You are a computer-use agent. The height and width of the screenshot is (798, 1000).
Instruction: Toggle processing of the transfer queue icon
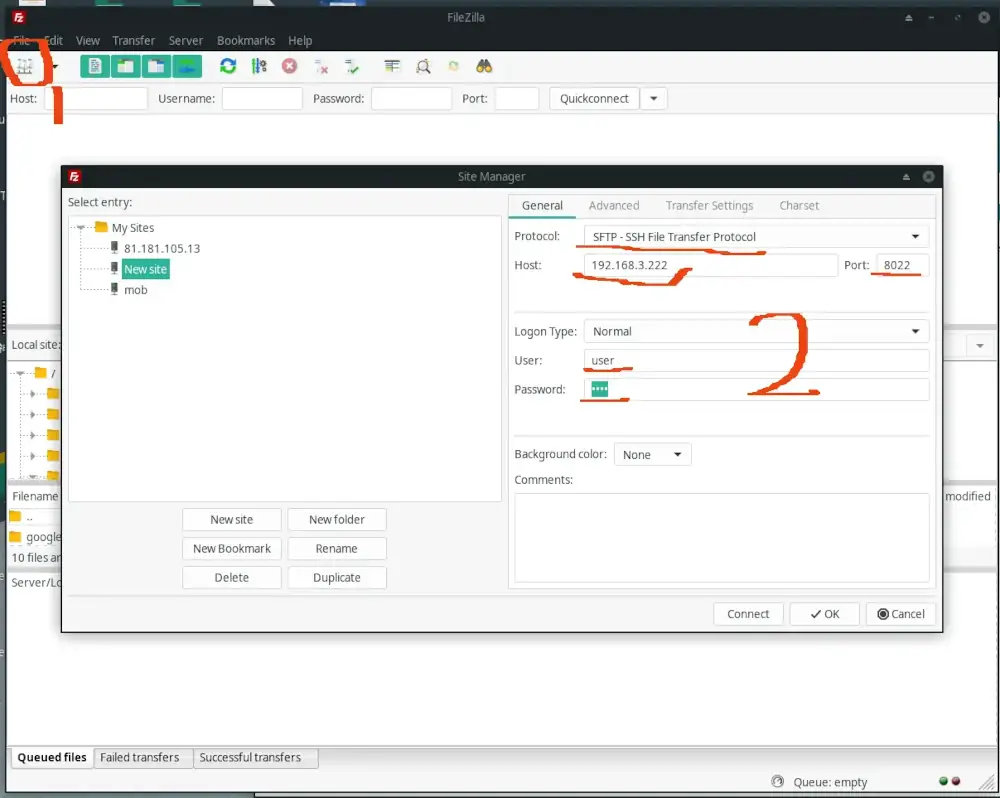click(259, 66)
